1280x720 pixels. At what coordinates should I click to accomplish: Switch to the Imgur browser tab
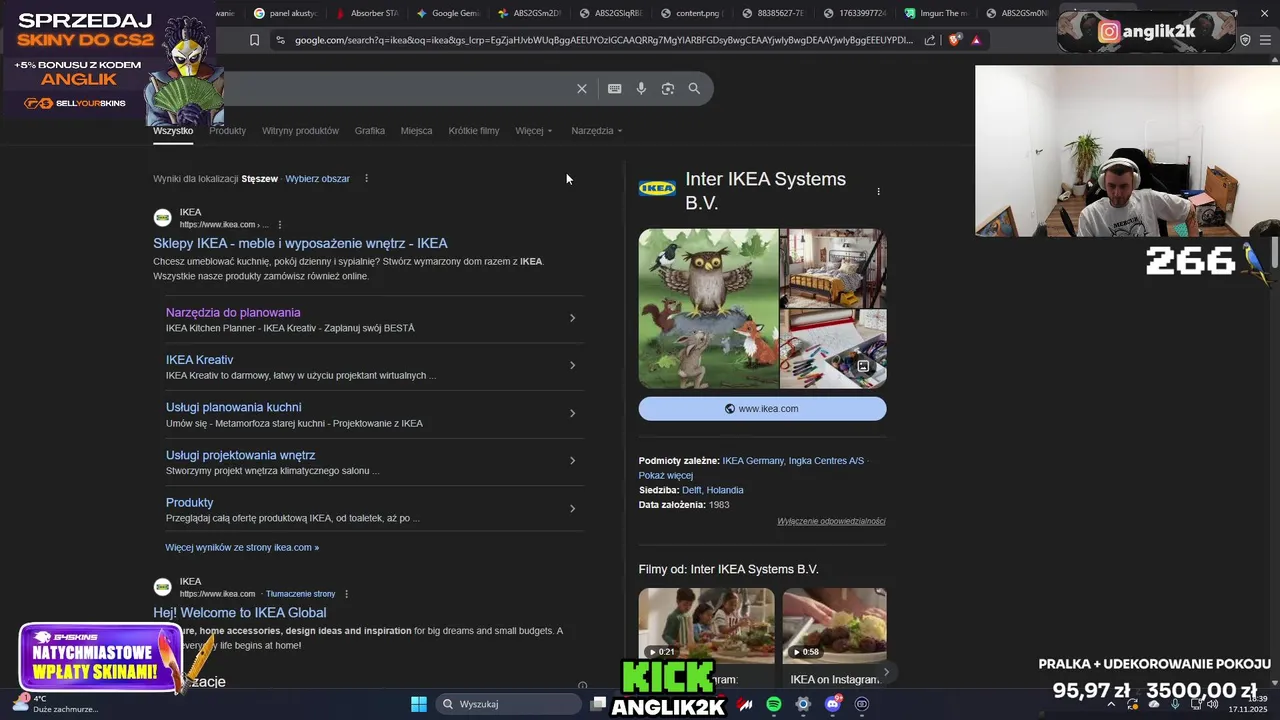(937, 13)
